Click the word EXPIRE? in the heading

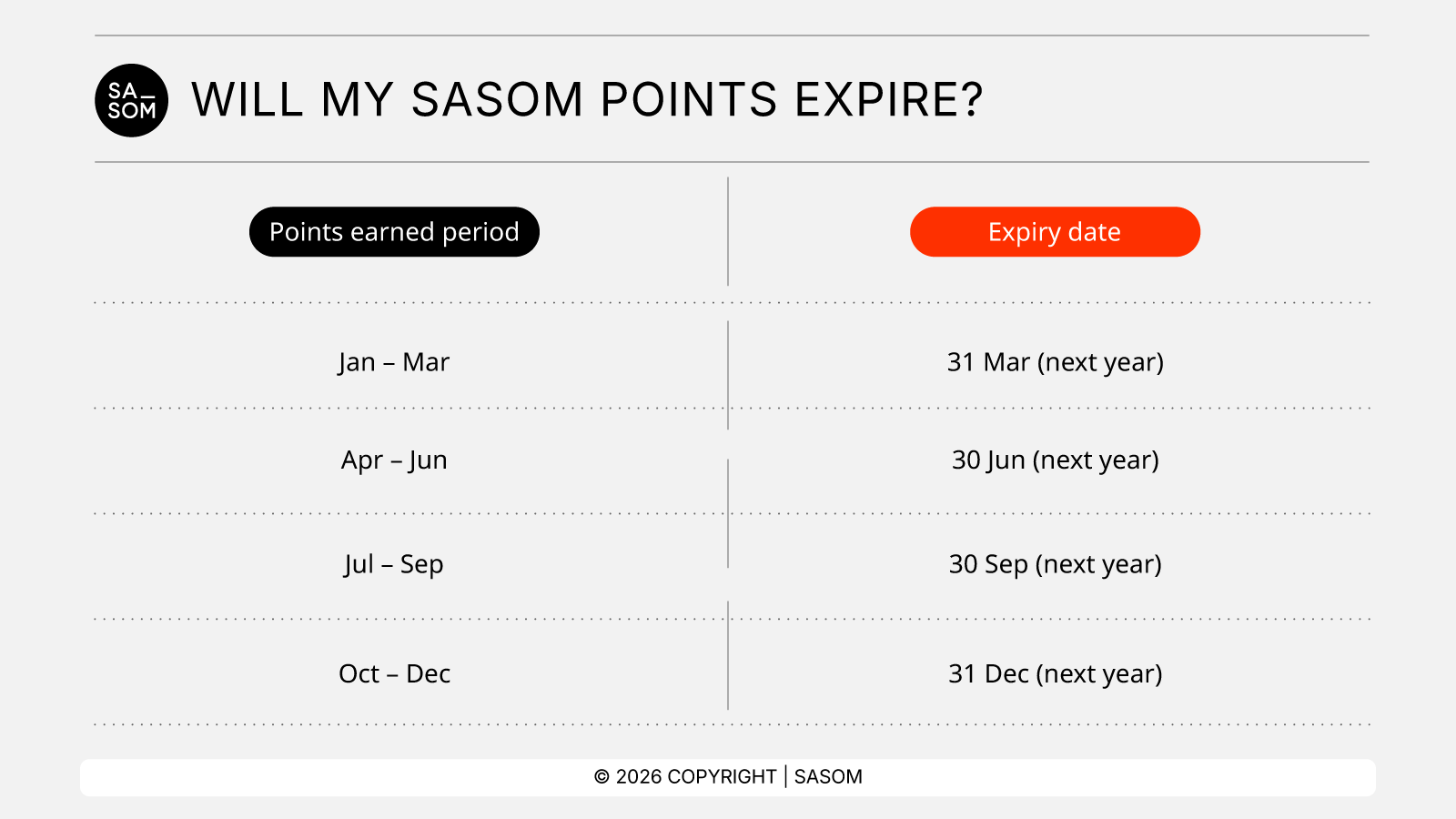coord(889,100)
